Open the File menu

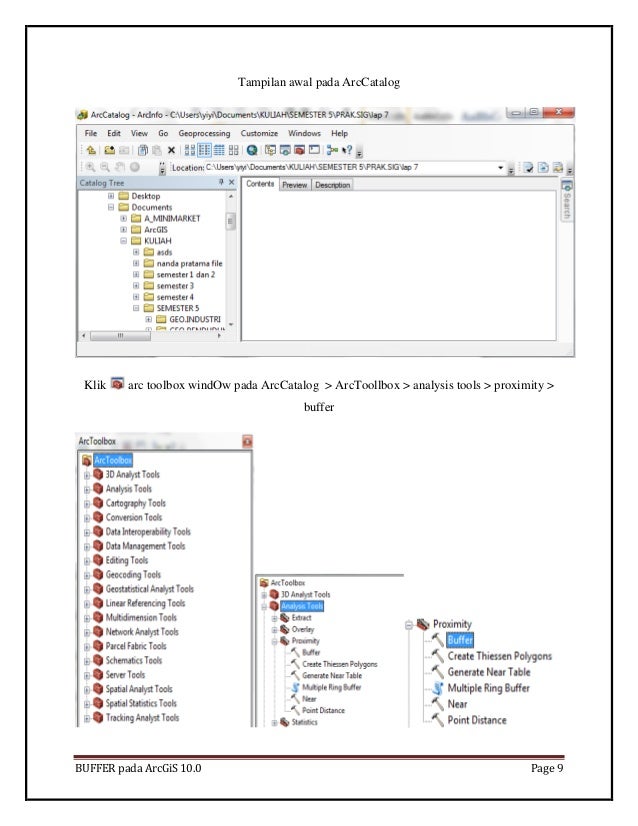(91, 133)
